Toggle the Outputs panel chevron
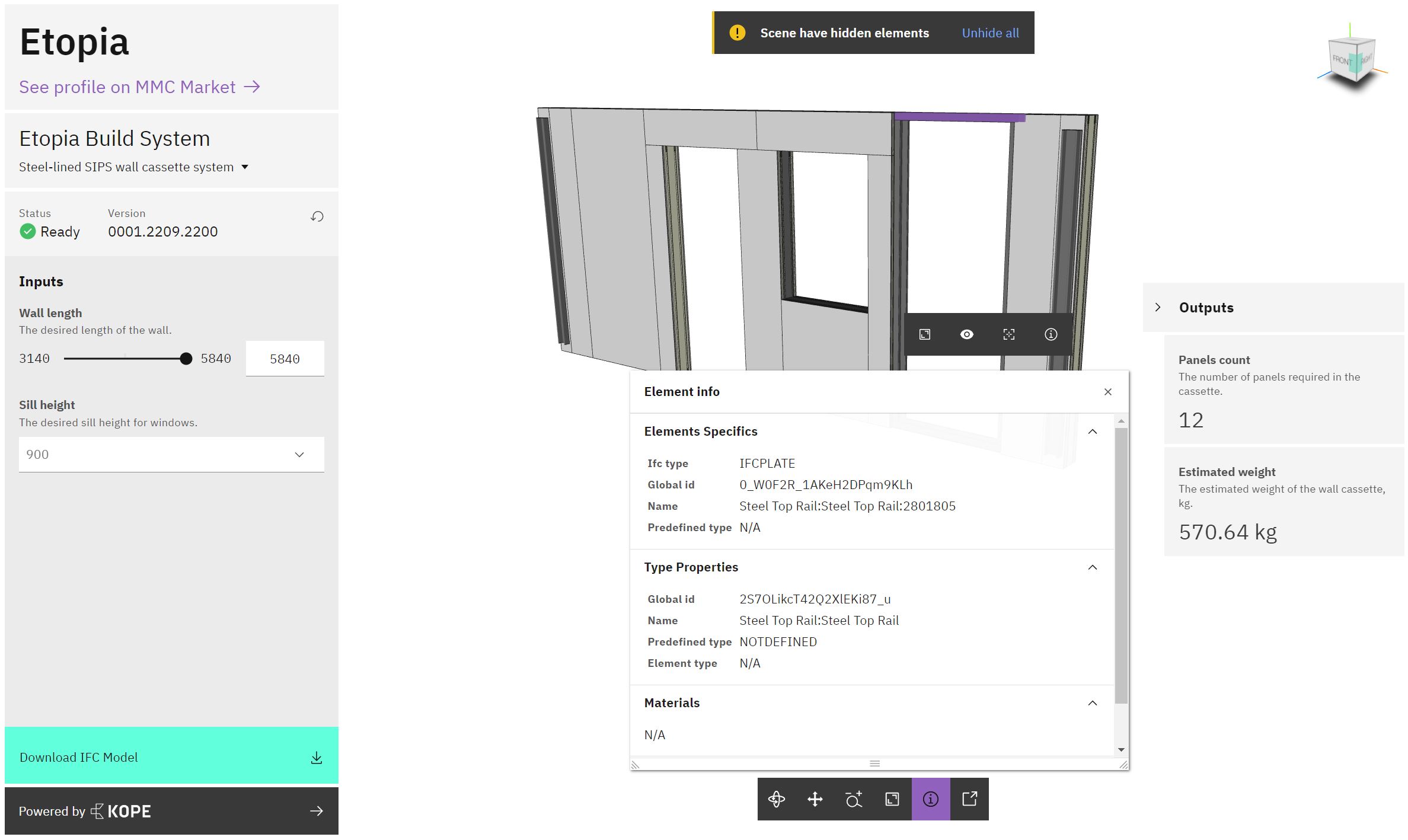Image resolution: width=1408 pixels, height=840 pixels. 1158,307
